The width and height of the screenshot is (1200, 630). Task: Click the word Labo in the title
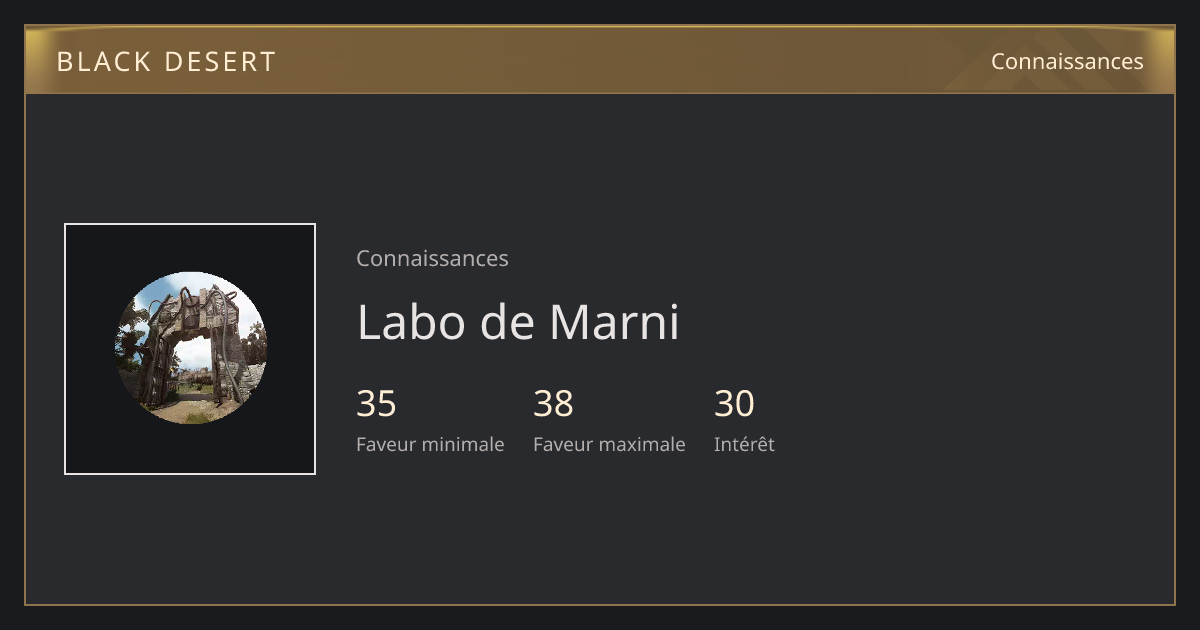click(x=411, y=322)
